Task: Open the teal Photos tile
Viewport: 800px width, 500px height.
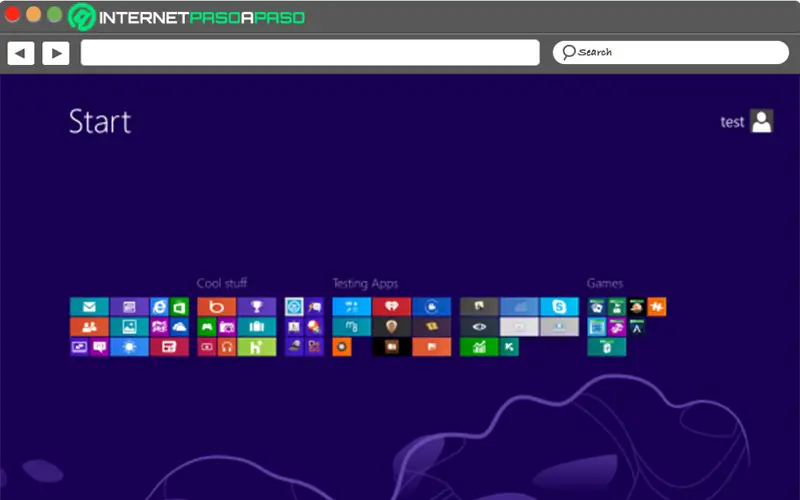Action: [129, 327]
